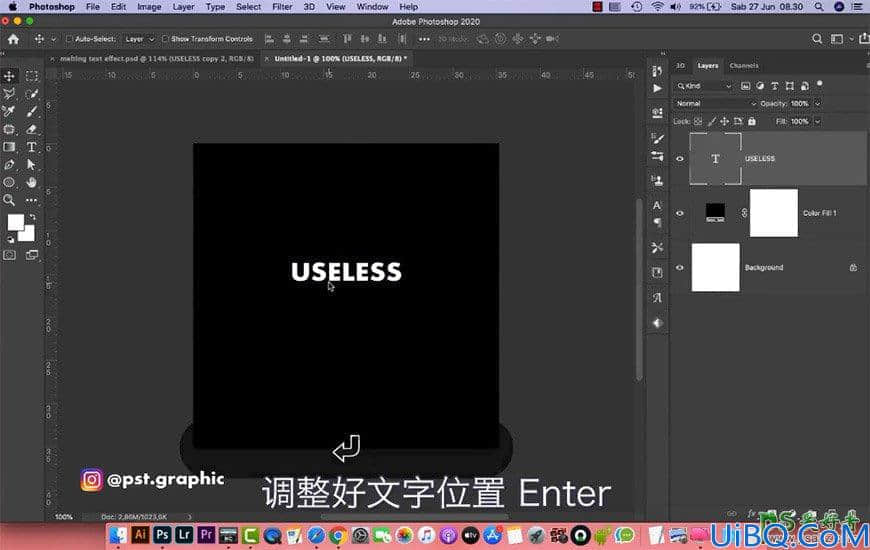The image size is (870, 550).
Task: Select the Brush tool
Action: point(32,112)
